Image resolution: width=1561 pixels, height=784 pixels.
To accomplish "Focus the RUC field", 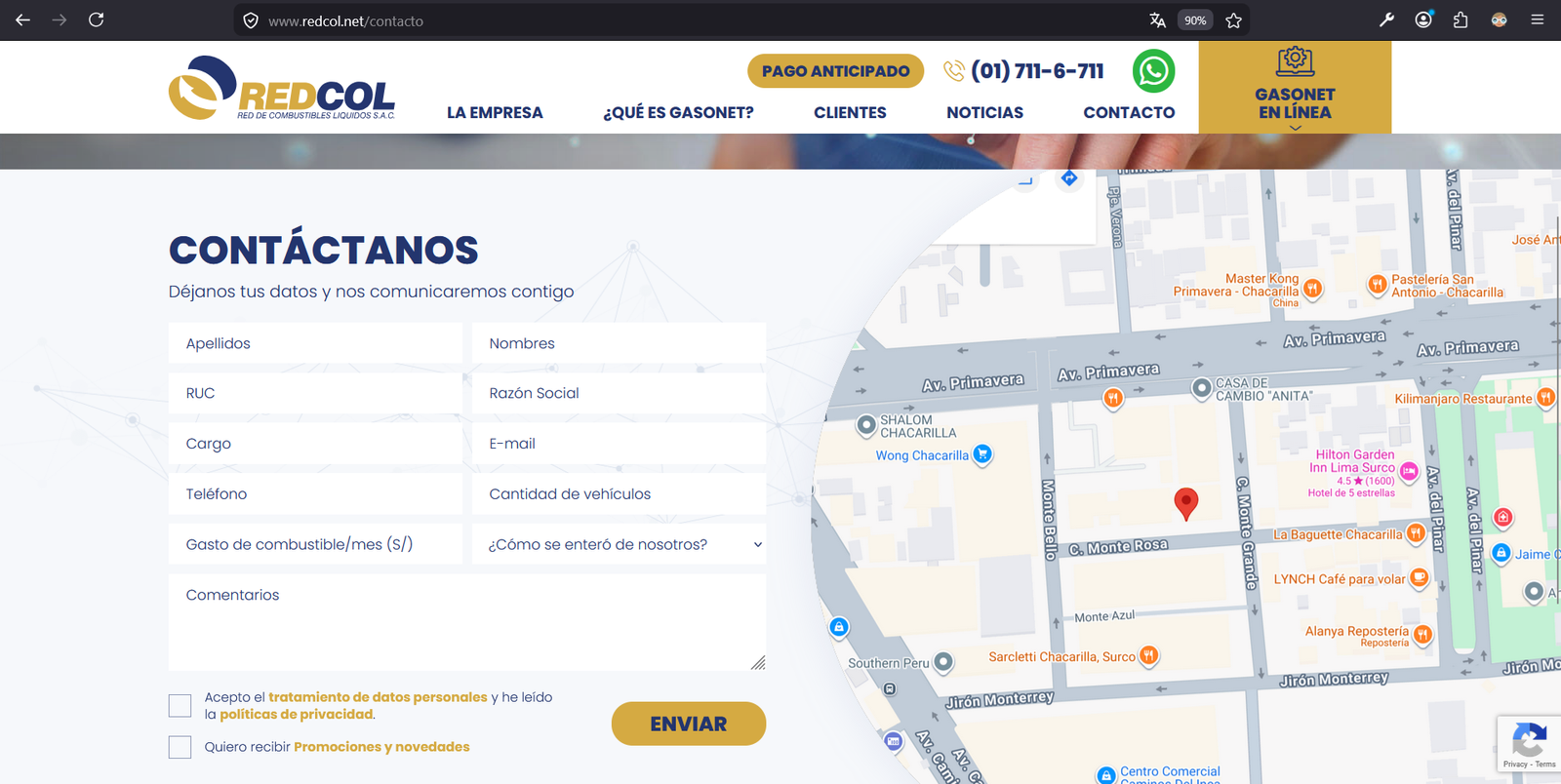I will click(x=315, y=393).
